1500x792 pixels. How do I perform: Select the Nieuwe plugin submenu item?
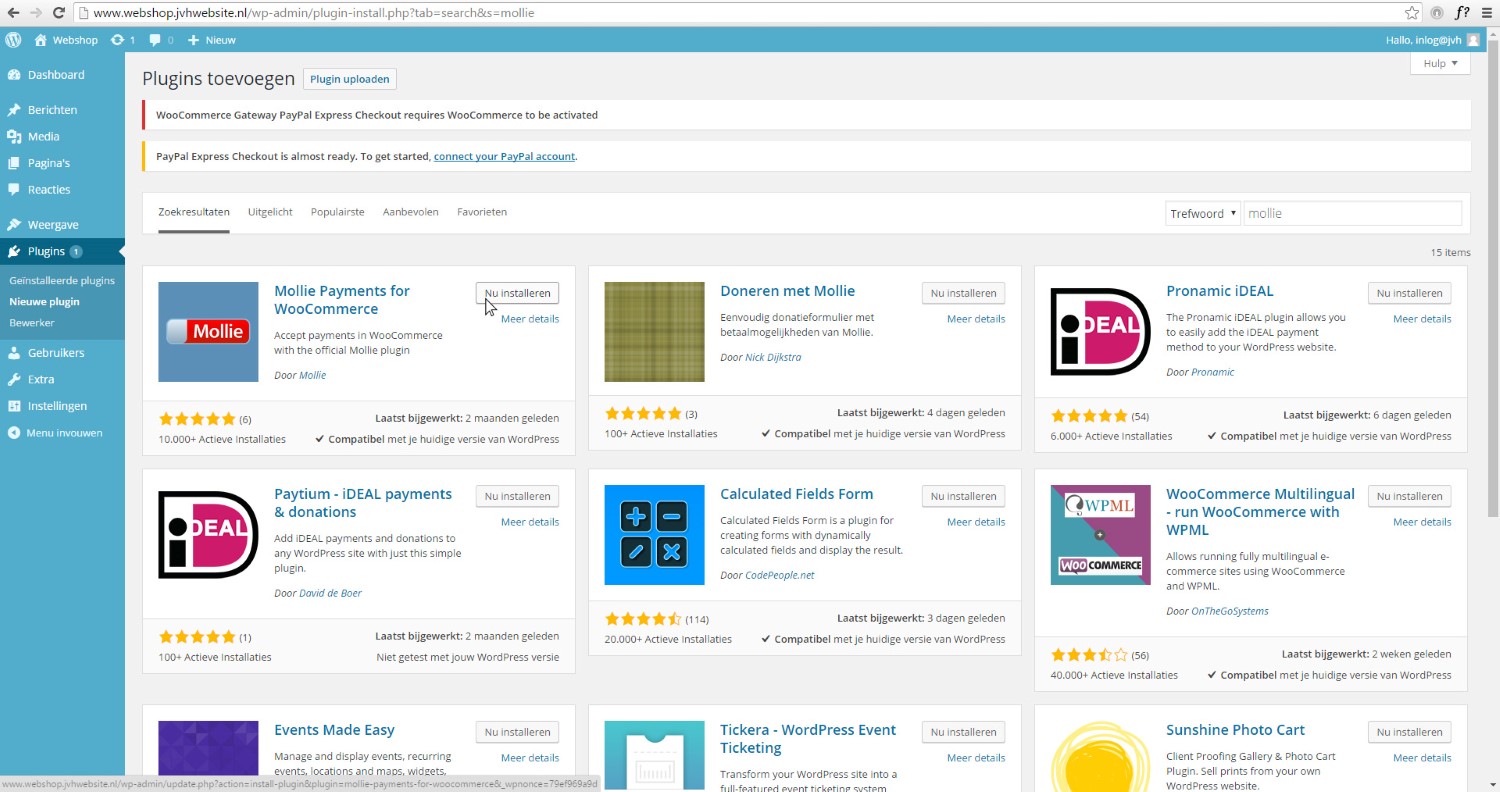[x=44, y=302]
